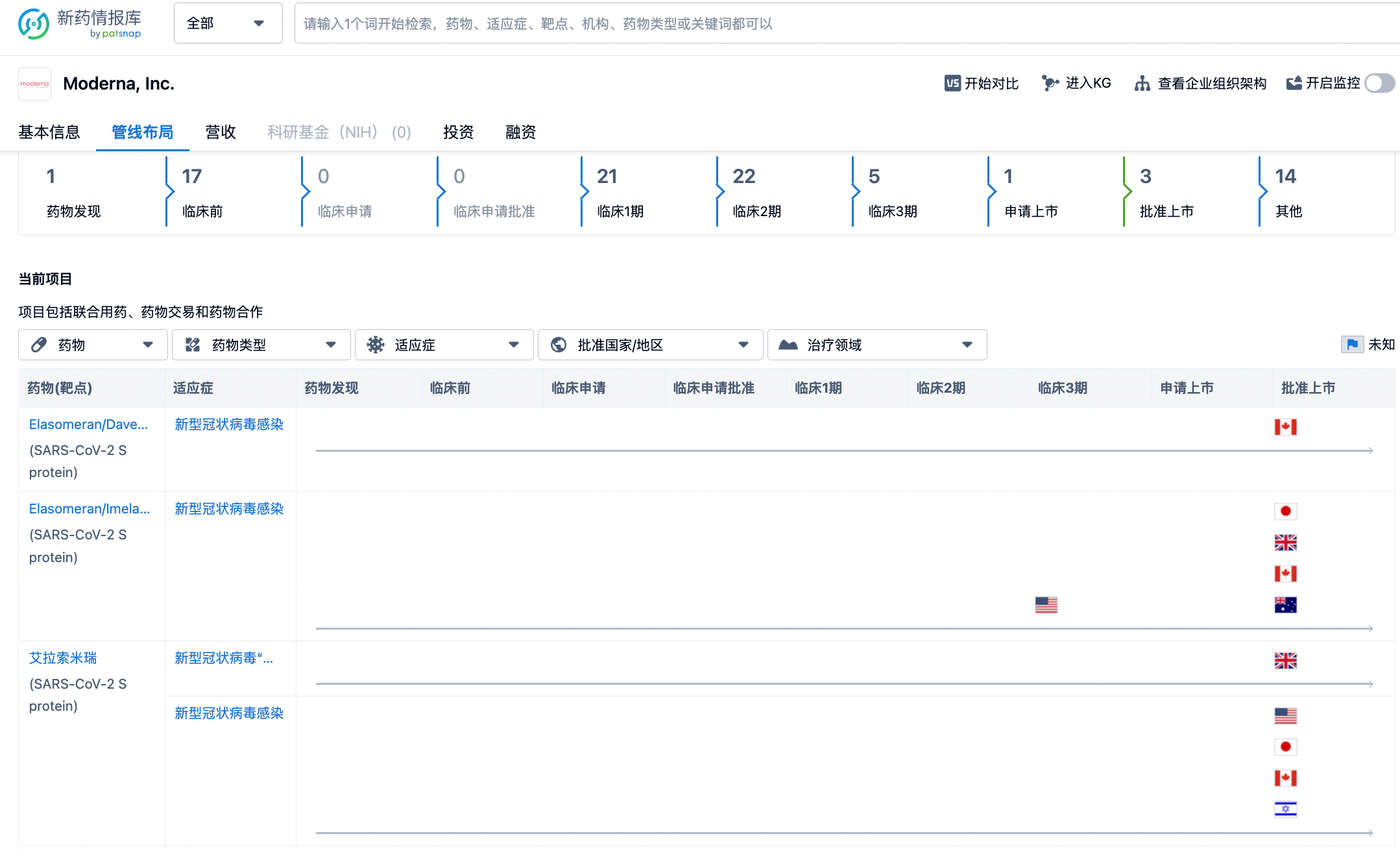Click UK flag in Elasomeran/Imela row
Image resolution: width=1400 pixels, height=849 pixels.
[x=1285, y=543]
